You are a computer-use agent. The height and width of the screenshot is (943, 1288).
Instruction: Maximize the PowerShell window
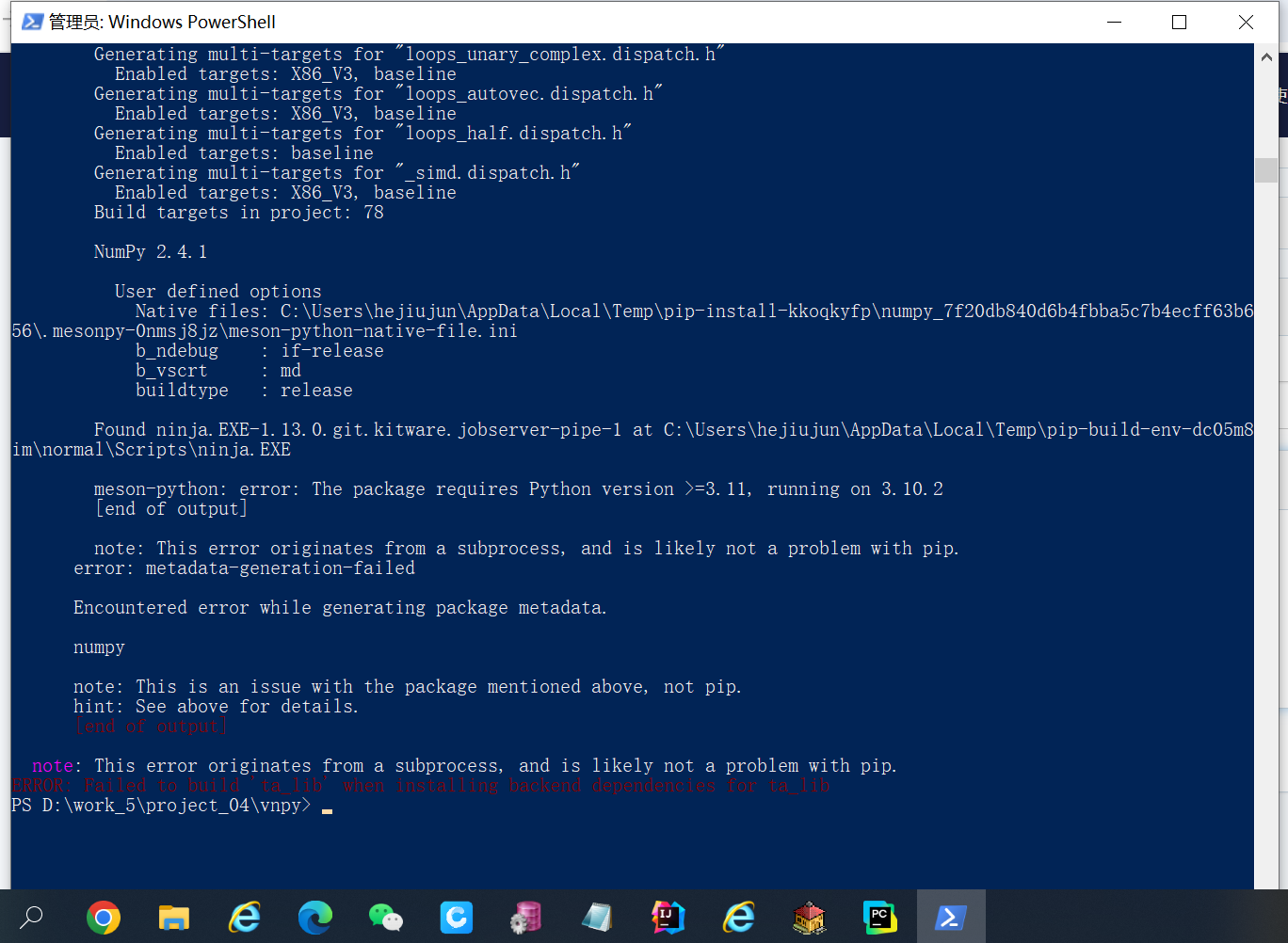(x=1179, y=22)
